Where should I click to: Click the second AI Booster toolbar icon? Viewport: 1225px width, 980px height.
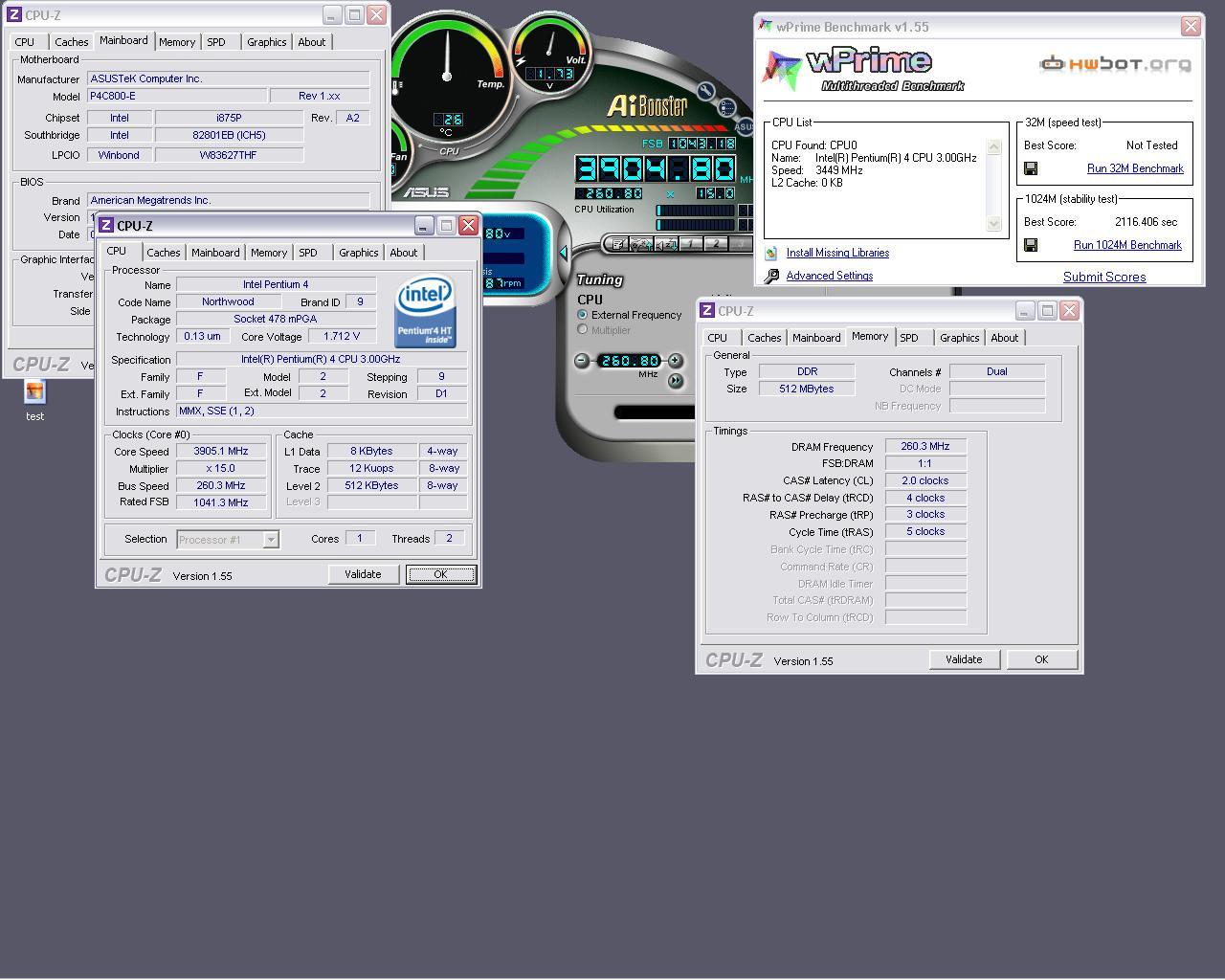[641, 244]
